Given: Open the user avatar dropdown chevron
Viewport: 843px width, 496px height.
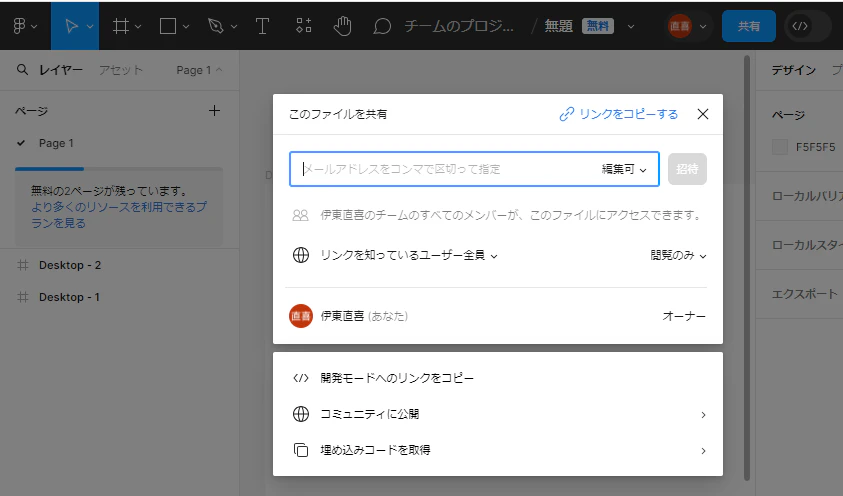Looking at the screenshot, I should 703,26.
